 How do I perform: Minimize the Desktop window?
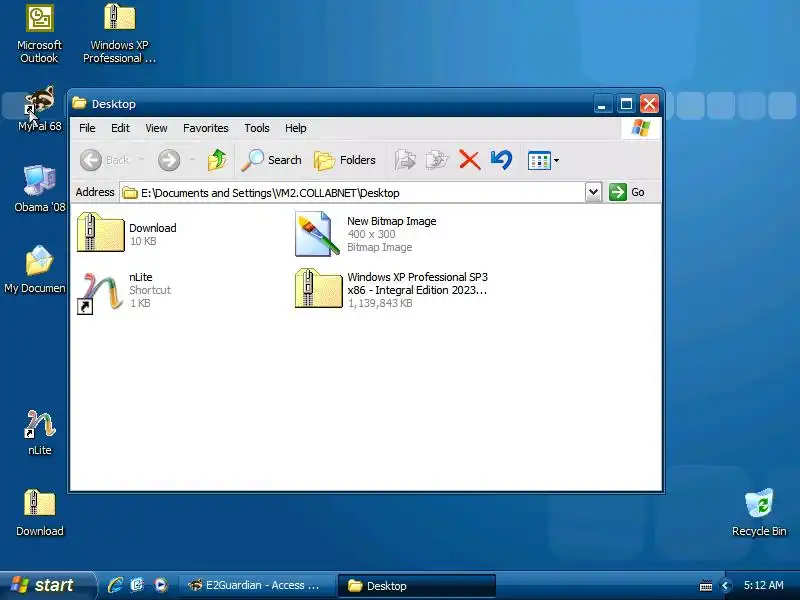point(603,104)
